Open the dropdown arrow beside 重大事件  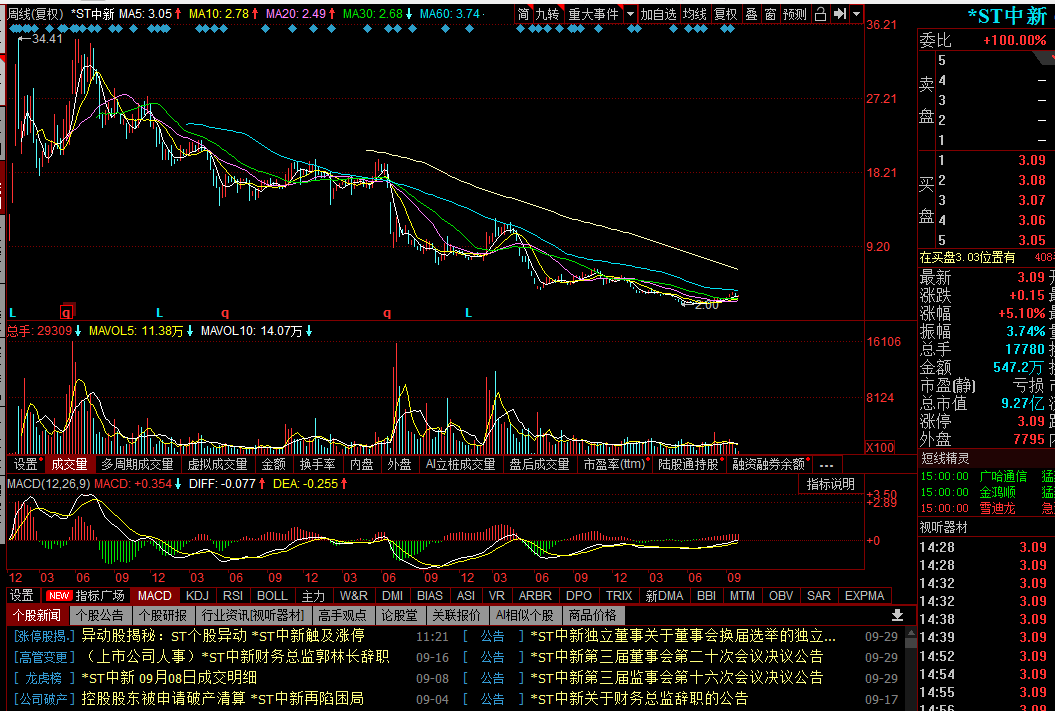click(x=630, y=14)
